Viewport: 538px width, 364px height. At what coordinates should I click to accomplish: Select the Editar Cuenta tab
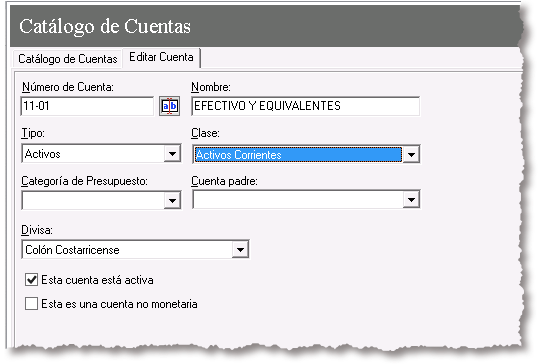(161, 57)
